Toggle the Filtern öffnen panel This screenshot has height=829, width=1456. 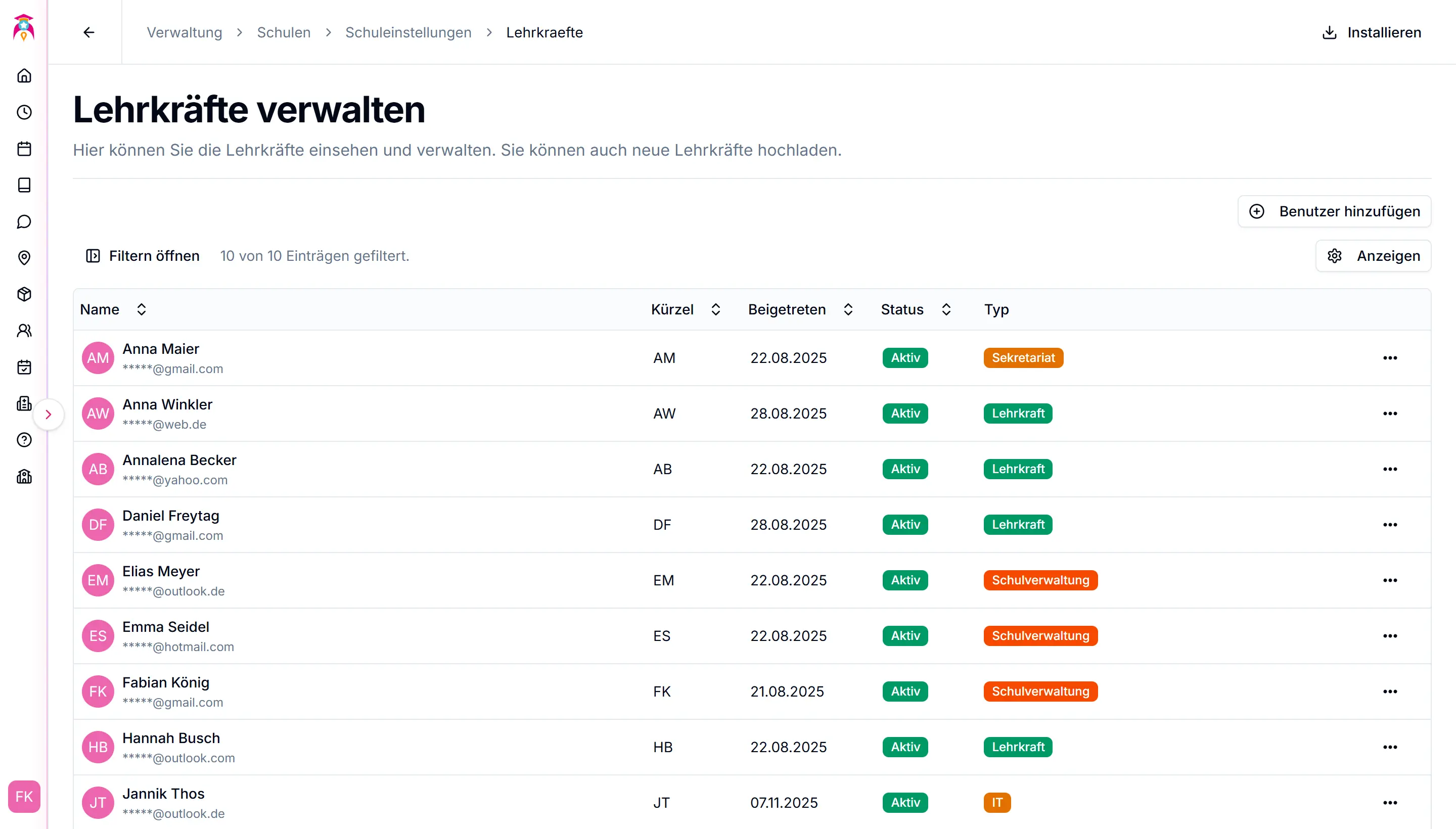(143, 256)
